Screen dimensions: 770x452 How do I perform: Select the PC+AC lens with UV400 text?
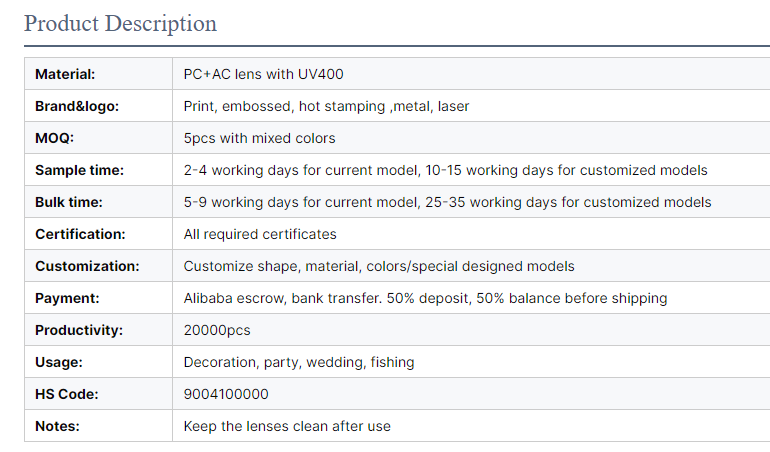(264, 74)
